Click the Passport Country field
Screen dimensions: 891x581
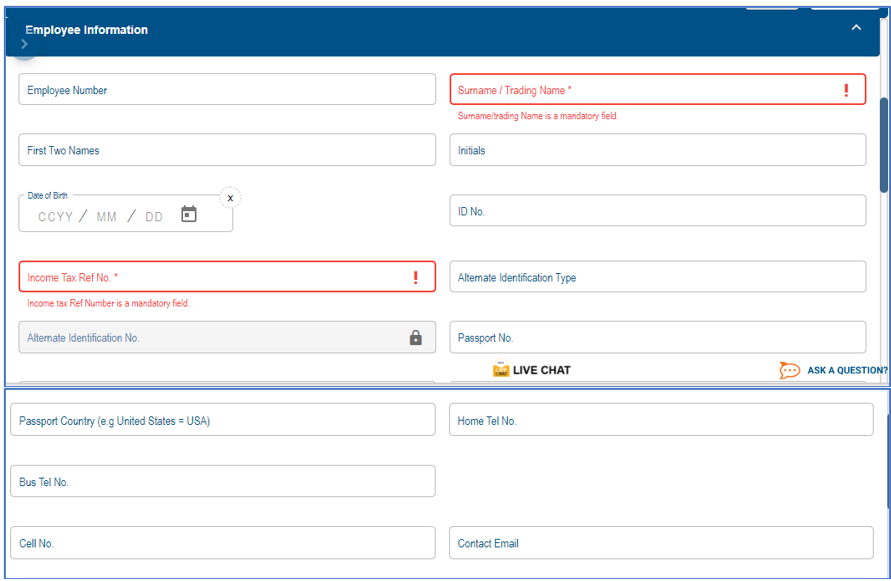tap(223, 420)
